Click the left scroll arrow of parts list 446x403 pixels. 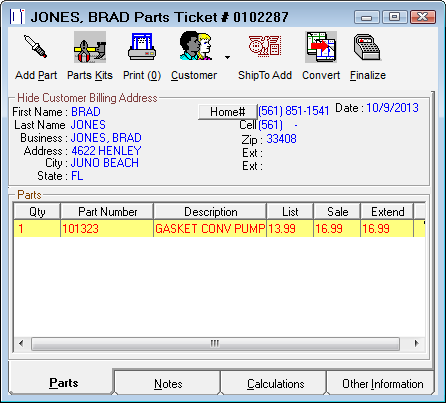click(x=21, y=343)
